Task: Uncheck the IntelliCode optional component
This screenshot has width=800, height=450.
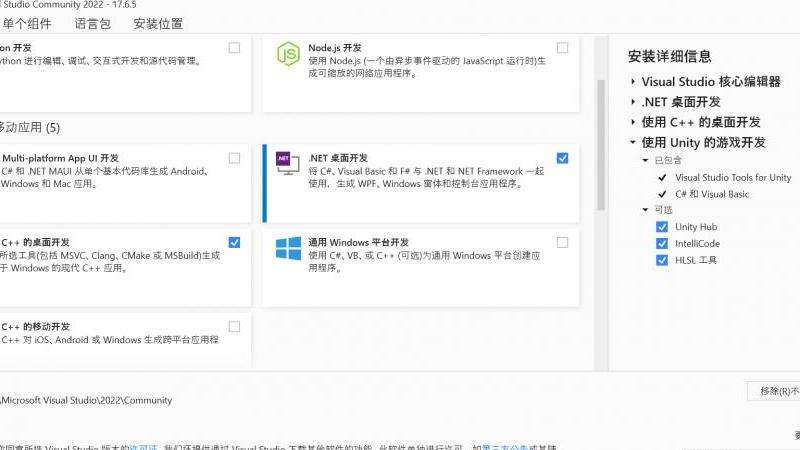Action: click(662, 243)
